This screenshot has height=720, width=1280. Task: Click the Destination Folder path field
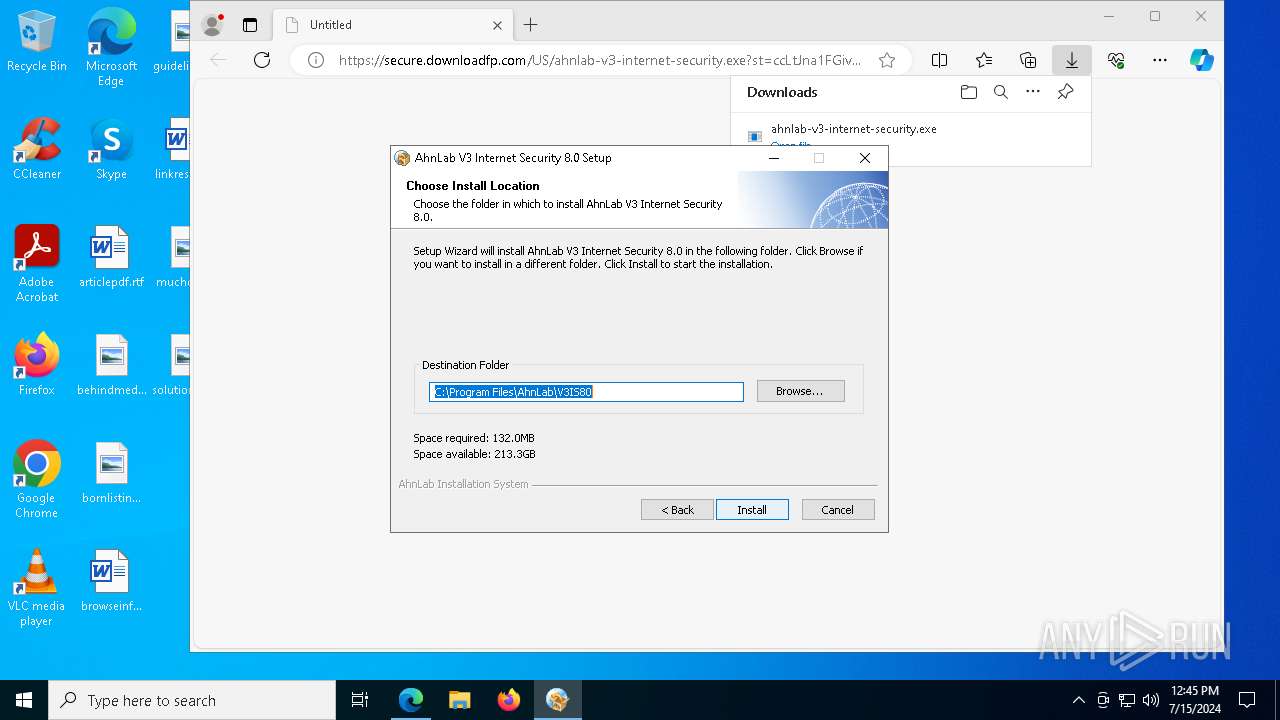pos(586,392)
